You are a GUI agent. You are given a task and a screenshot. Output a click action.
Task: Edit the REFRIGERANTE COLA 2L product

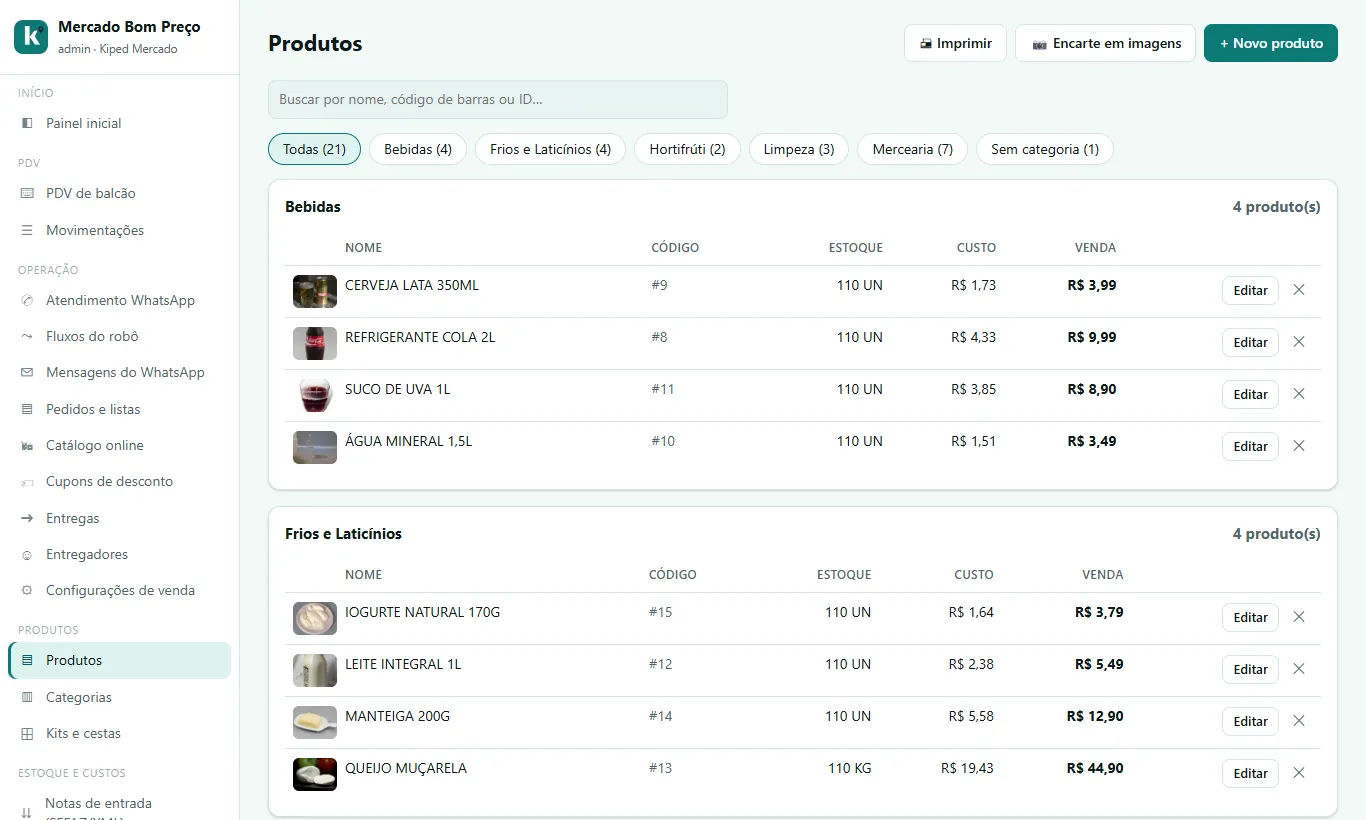1250,342
